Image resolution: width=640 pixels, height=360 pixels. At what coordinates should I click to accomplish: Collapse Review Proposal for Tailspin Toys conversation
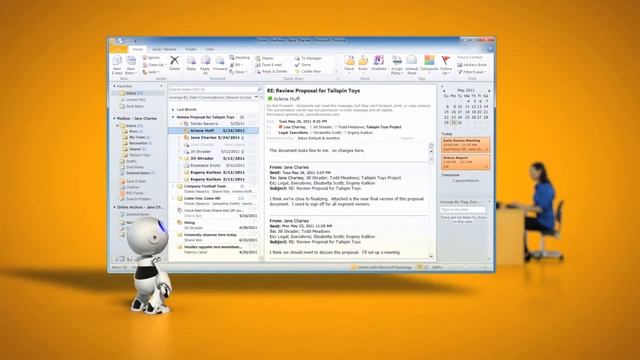click(x=173, y=117)
